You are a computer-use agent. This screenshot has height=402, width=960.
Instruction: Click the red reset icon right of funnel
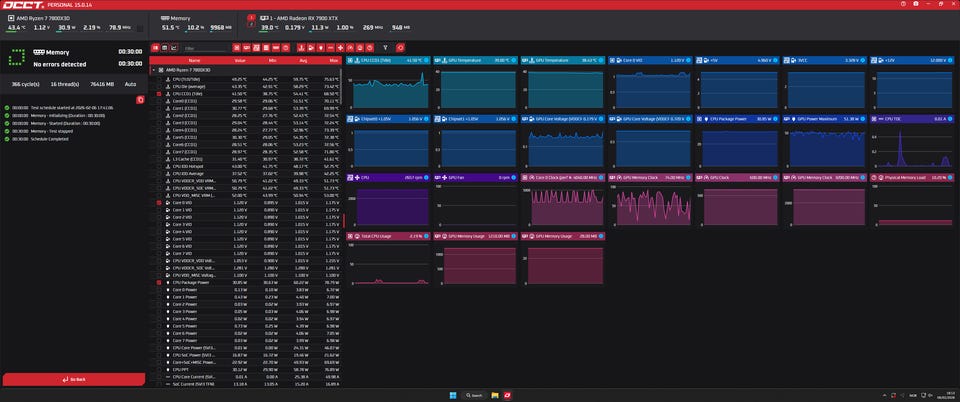tap(401, 47)
